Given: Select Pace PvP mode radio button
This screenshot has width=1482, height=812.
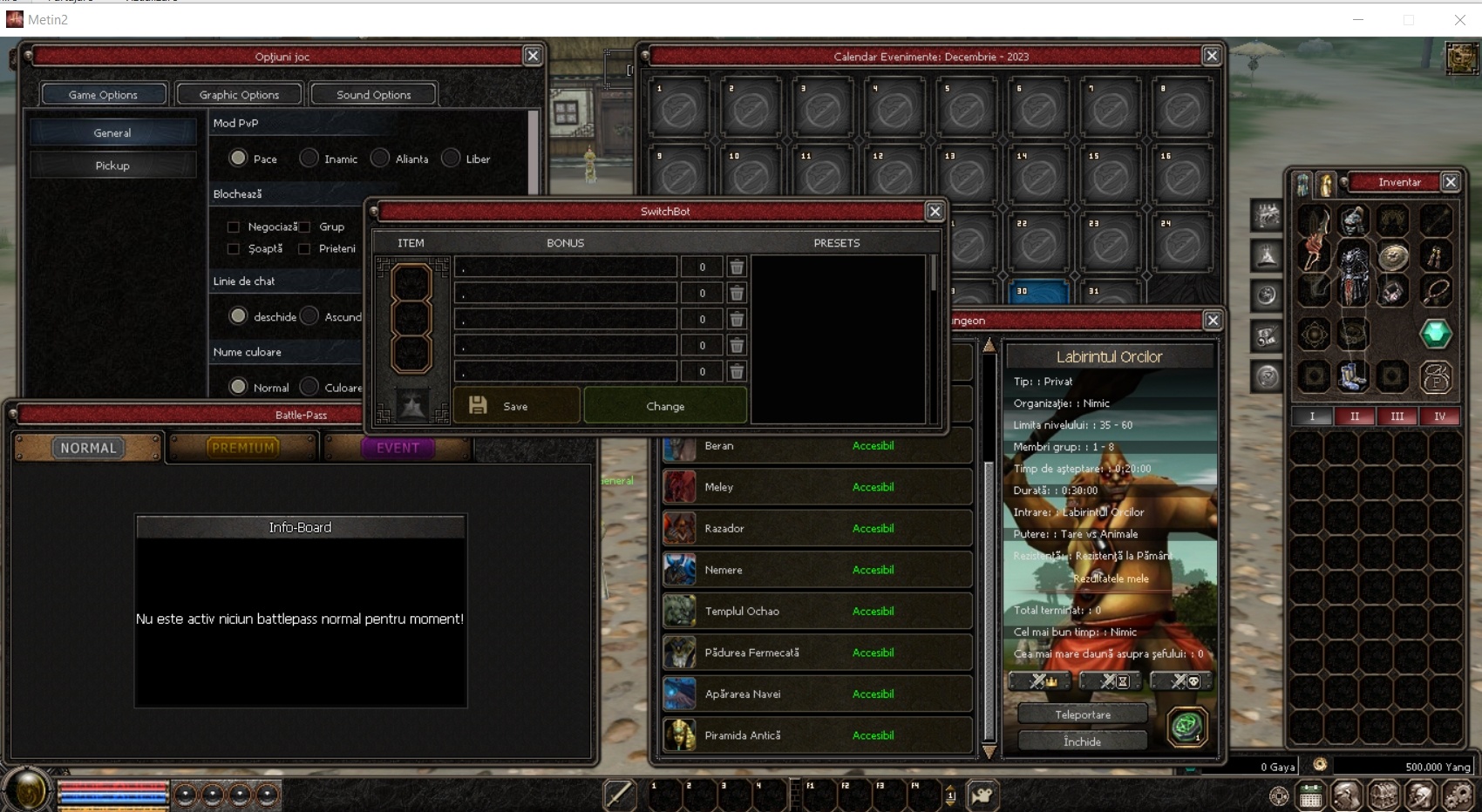Looking at the screenshot, I should pyautogui.click(x=238, y=159).
